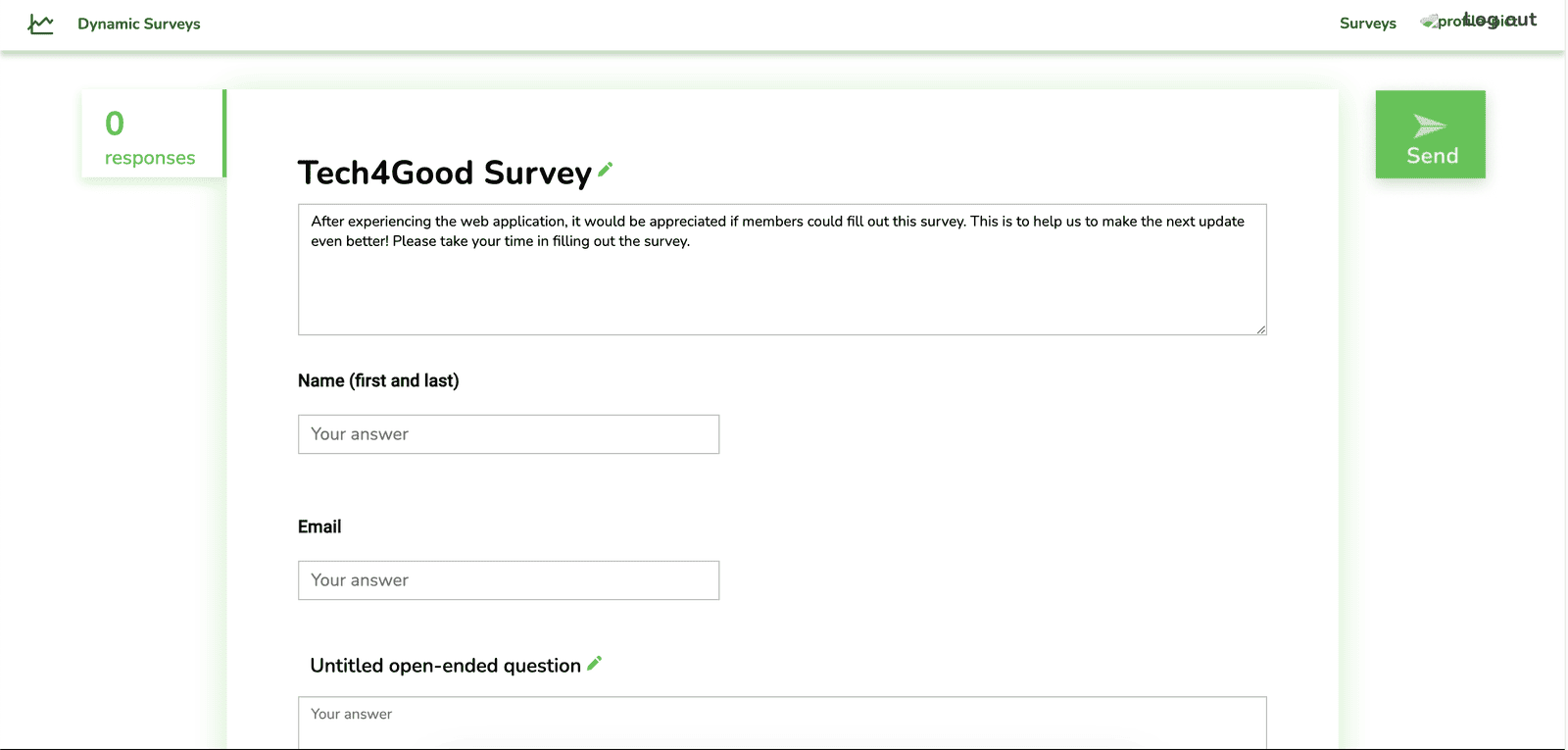
Task: Edit the untitled question via pencil icon
Action: [x=594, y=664]
